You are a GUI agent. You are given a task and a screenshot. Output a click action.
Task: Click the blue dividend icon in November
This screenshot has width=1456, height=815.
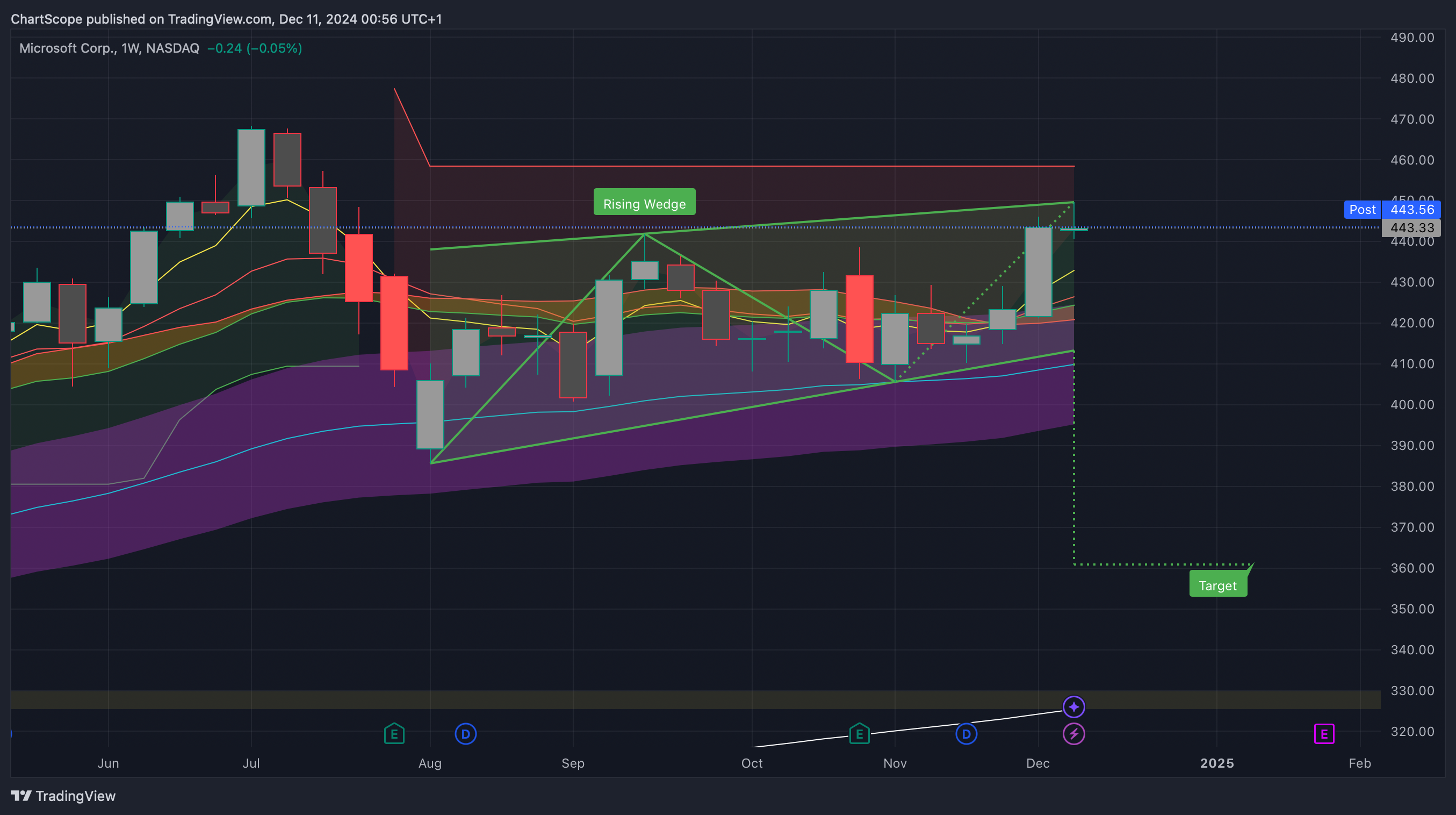coord(966,734)
